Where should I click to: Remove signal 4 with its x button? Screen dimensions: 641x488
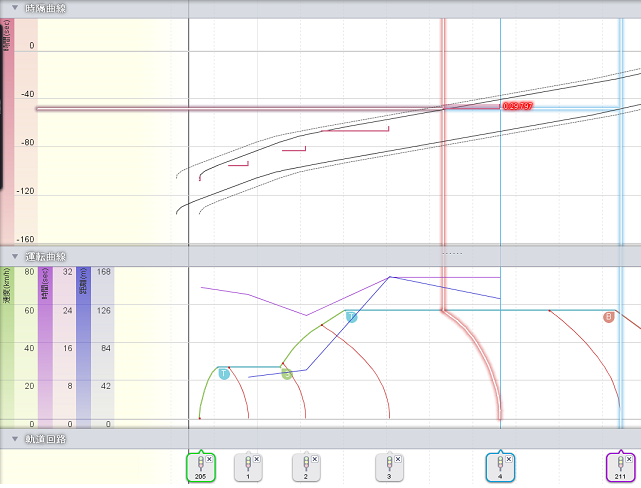(x=509, y=459)
